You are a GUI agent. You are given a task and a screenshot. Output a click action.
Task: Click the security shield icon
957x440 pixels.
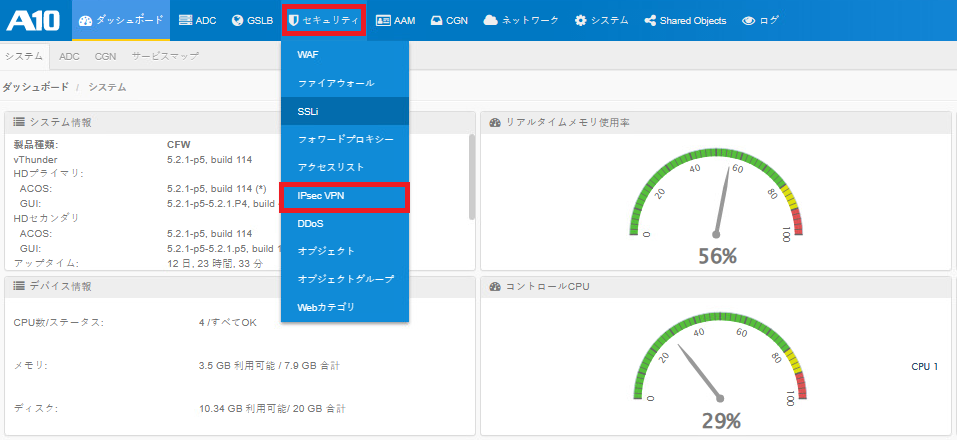294,20
